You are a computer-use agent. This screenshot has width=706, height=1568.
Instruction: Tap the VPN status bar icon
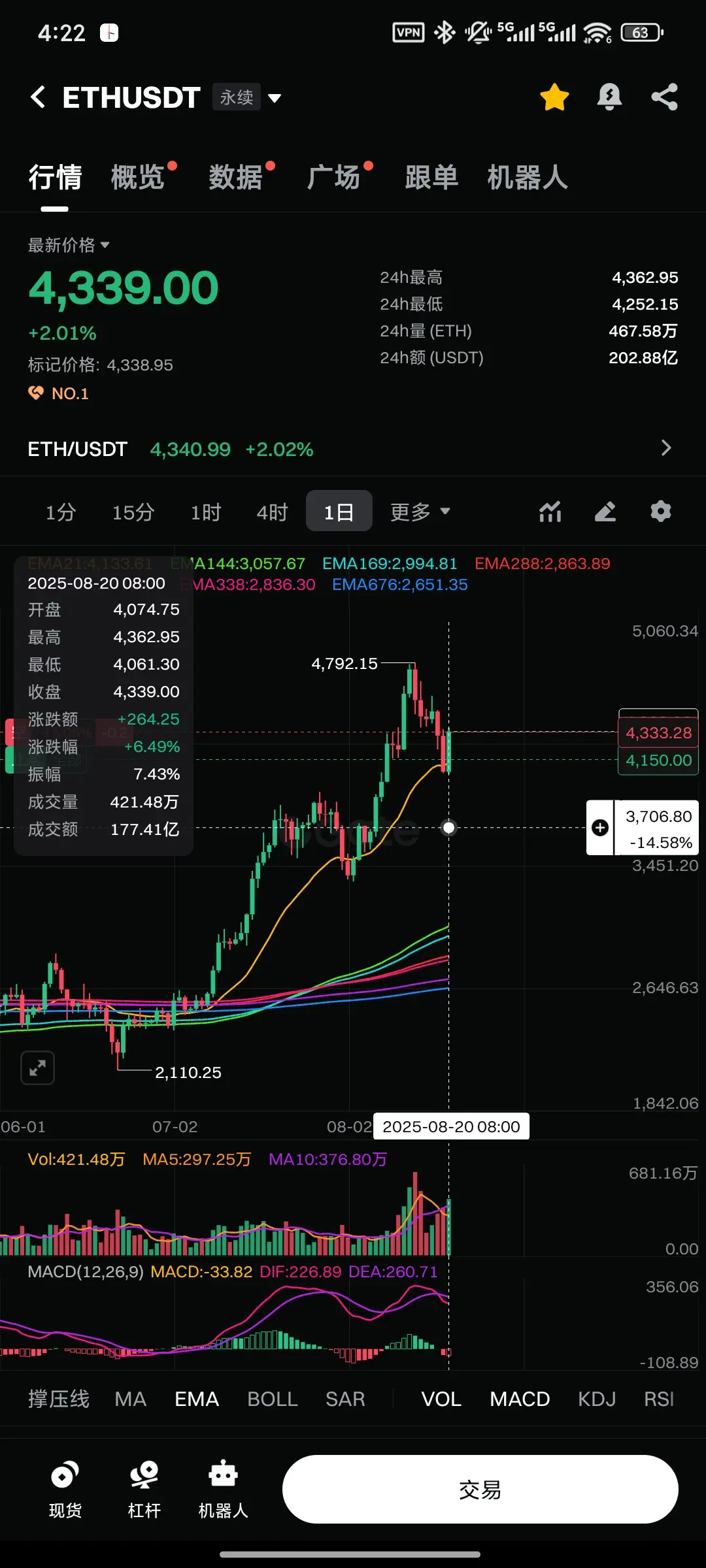point(409,32)
